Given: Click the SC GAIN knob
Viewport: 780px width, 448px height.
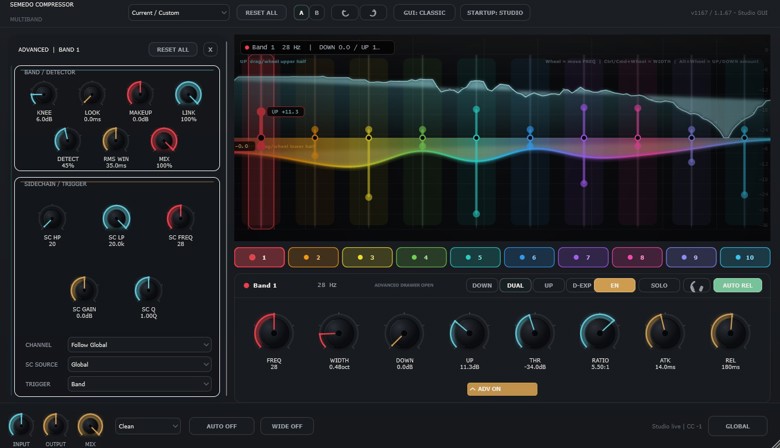Looking at the screenshot, I should tap(84, 290).
